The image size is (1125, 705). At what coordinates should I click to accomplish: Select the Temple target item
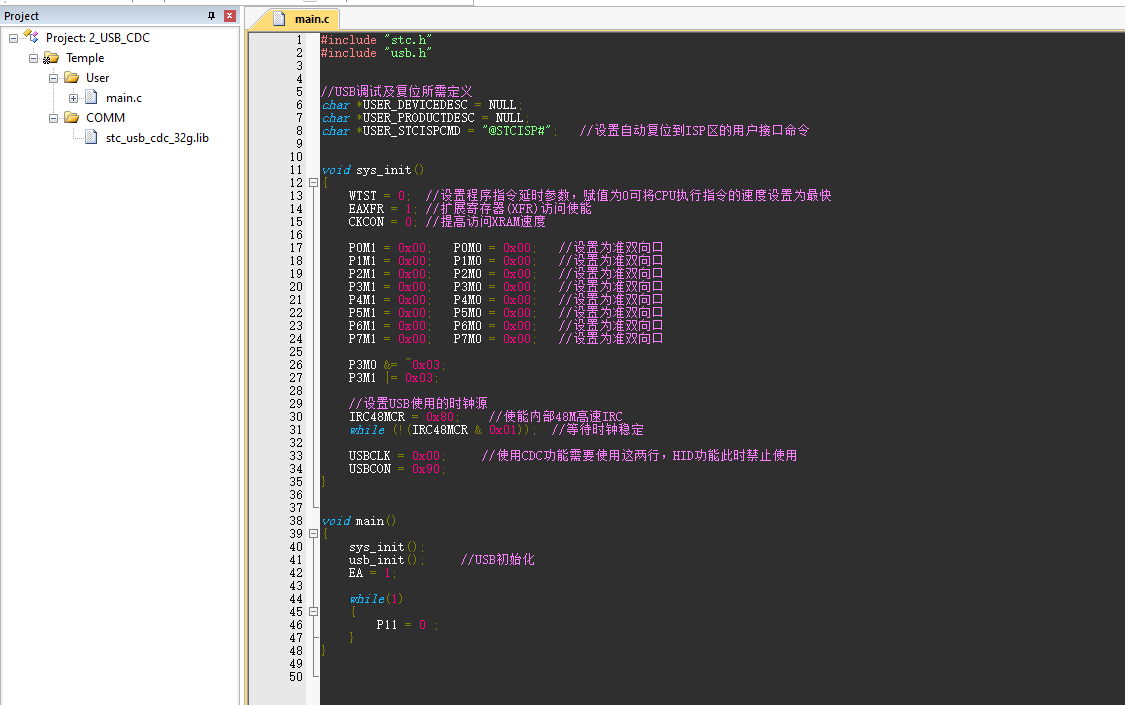[x=85, y=58]
